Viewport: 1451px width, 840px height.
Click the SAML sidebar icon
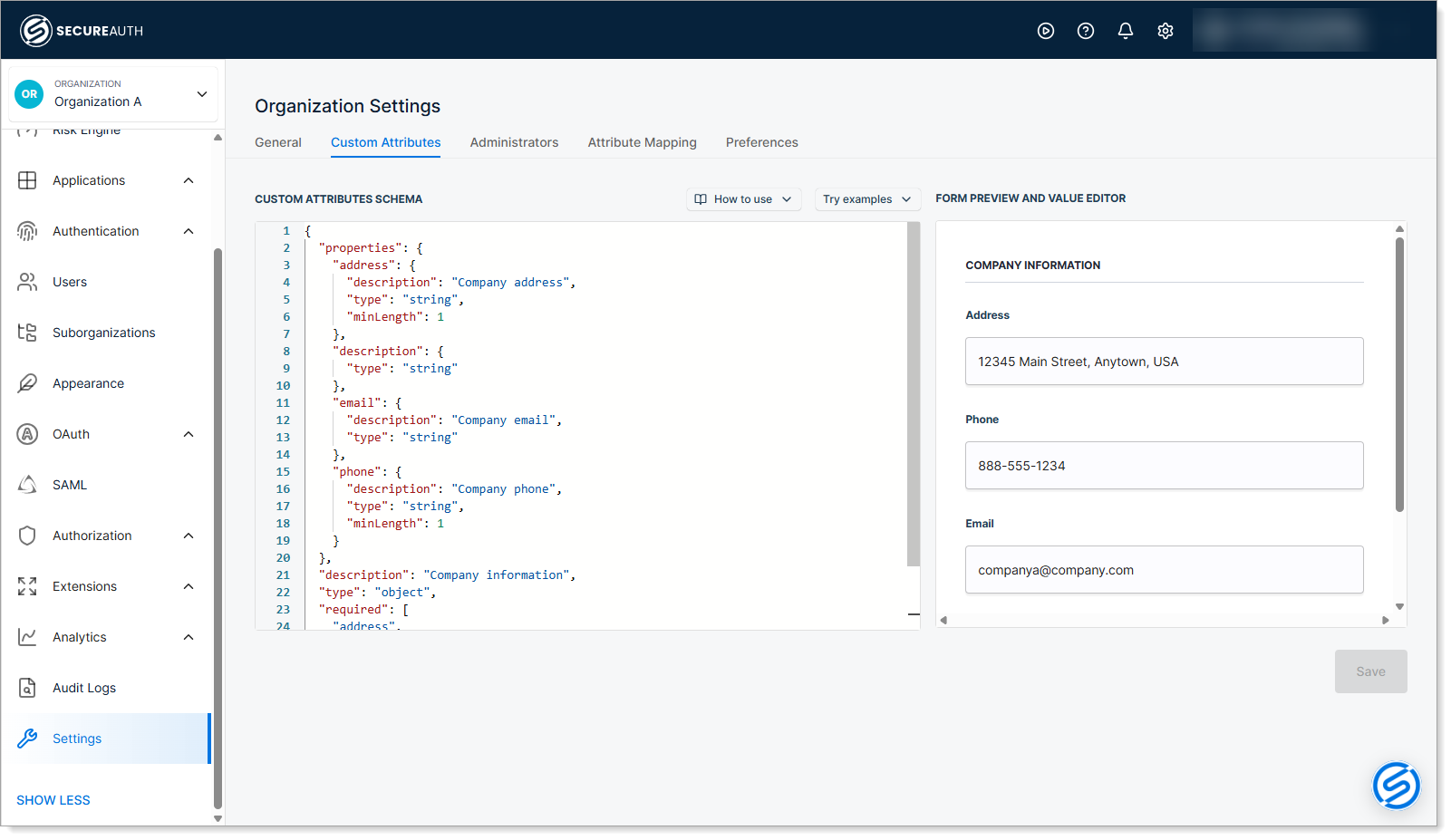click(x=27, y=485)
